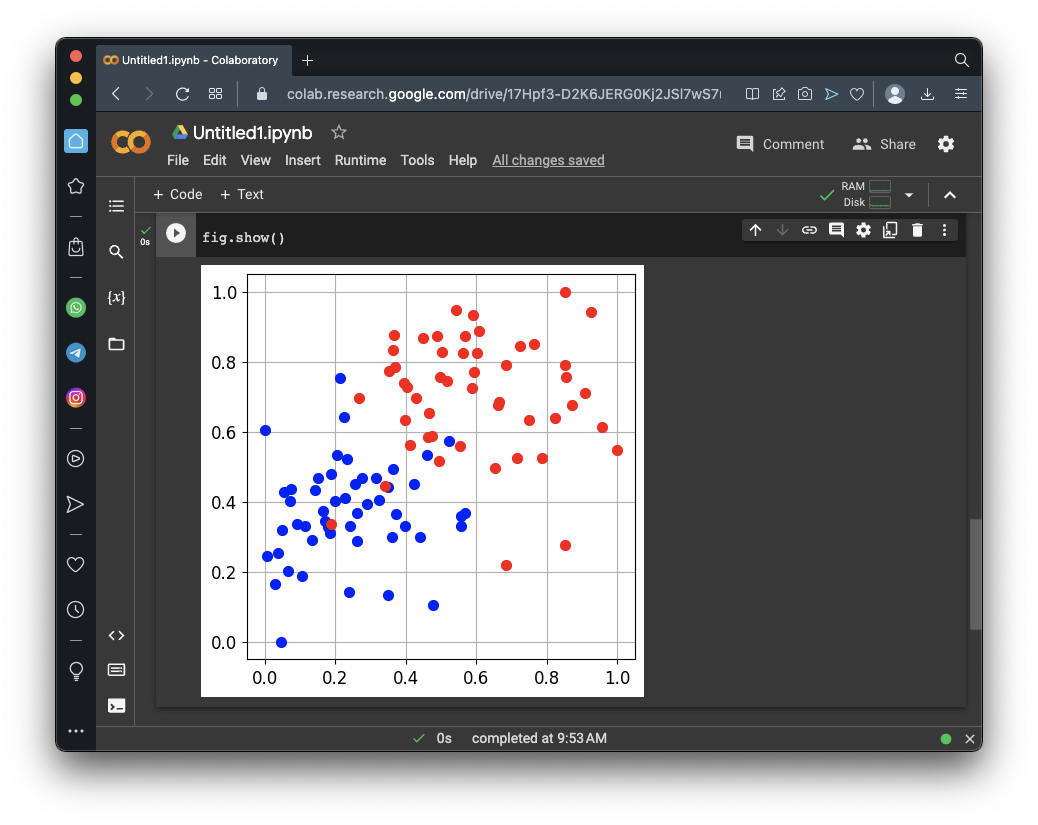Open Opera player sidebar icon
This screenshot has width=1038, height=825.
click(x=76, y=458)
